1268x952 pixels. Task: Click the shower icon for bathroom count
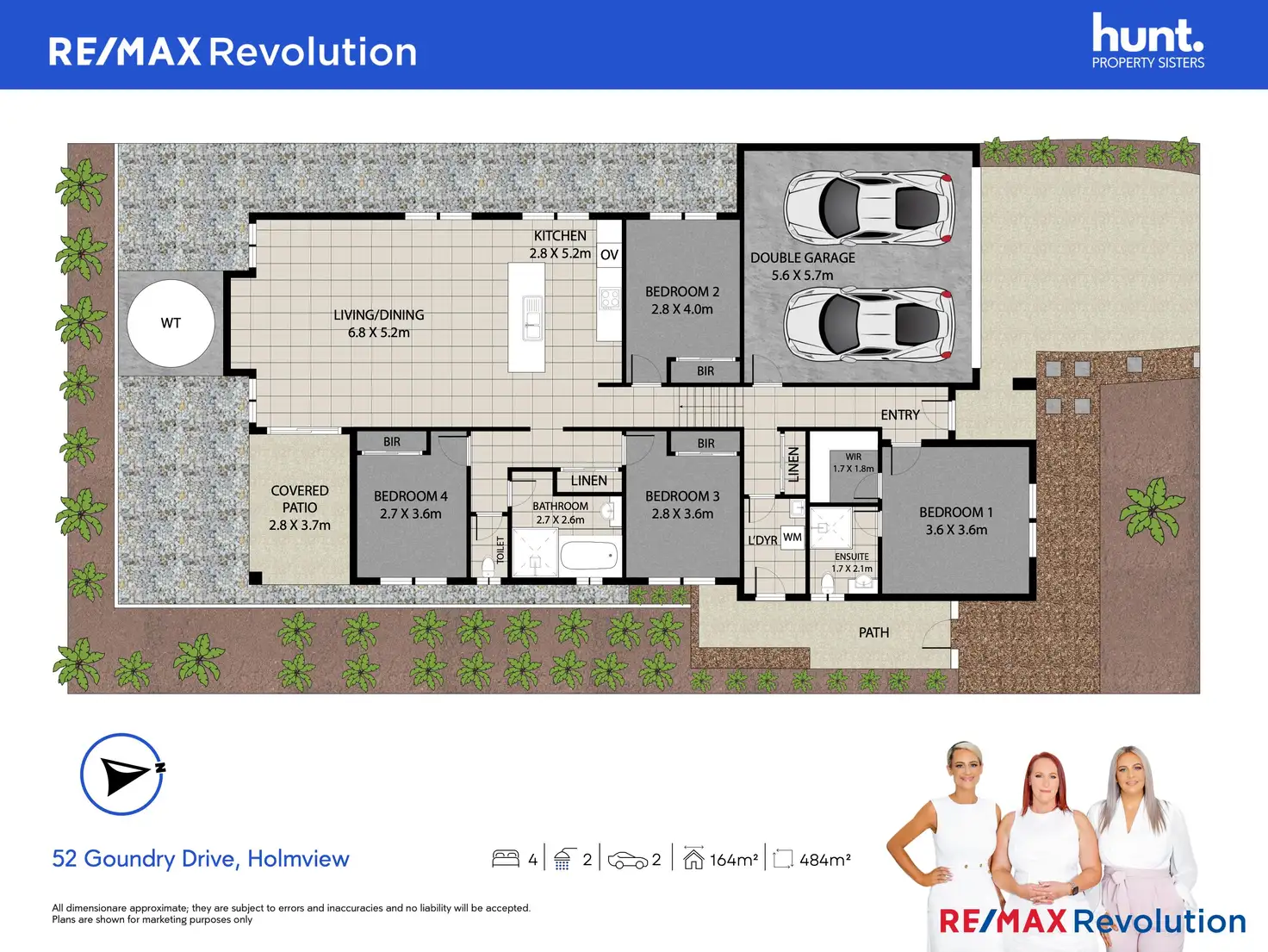tap(563, 859)
